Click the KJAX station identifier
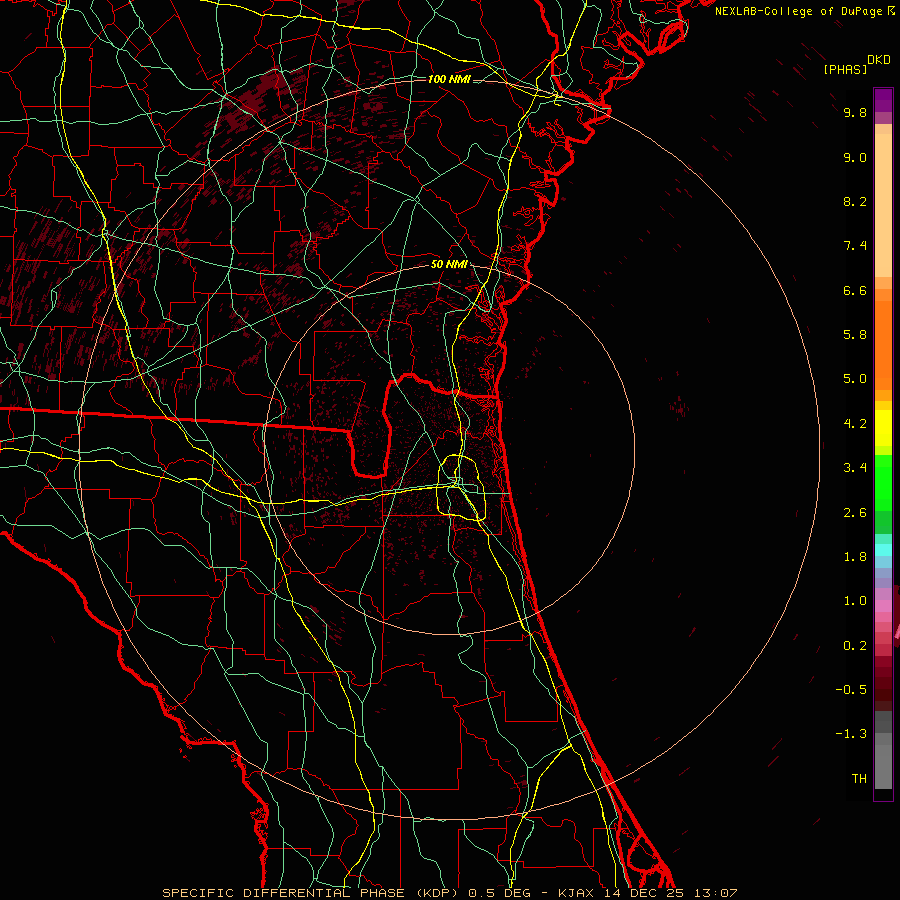Image resolution: width=900 pixels, height=900 pixels. (x=576, y=893)
